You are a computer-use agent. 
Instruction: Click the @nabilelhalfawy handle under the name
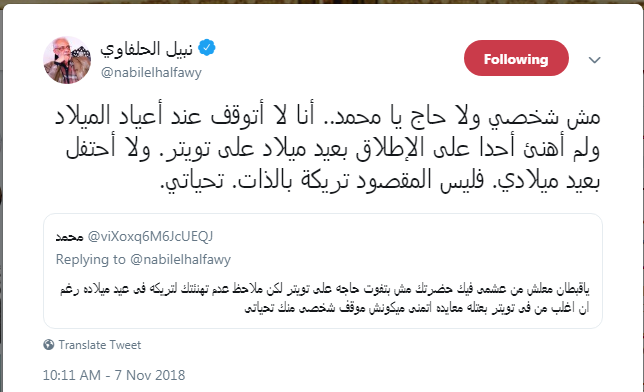pyautogui.click(x=151, y=73)
